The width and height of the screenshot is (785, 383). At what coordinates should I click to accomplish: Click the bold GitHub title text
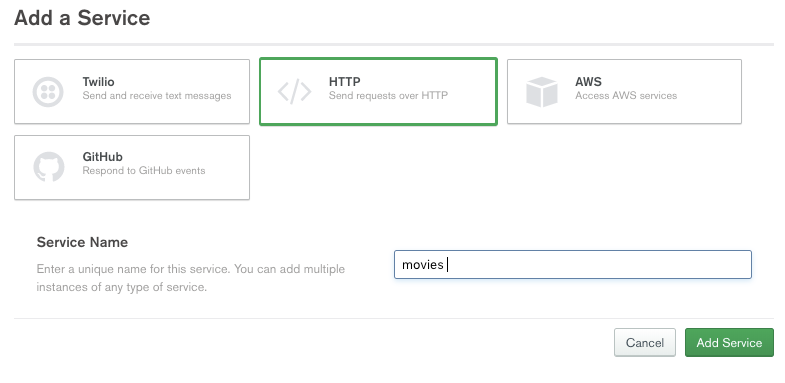click(103, 157)
